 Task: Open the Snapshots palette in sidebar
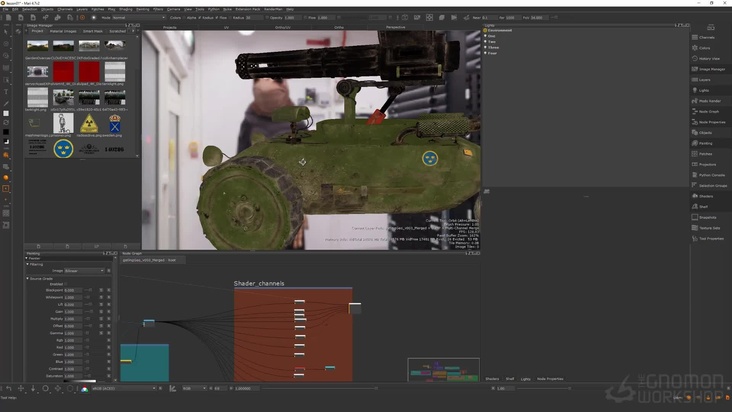707,217
